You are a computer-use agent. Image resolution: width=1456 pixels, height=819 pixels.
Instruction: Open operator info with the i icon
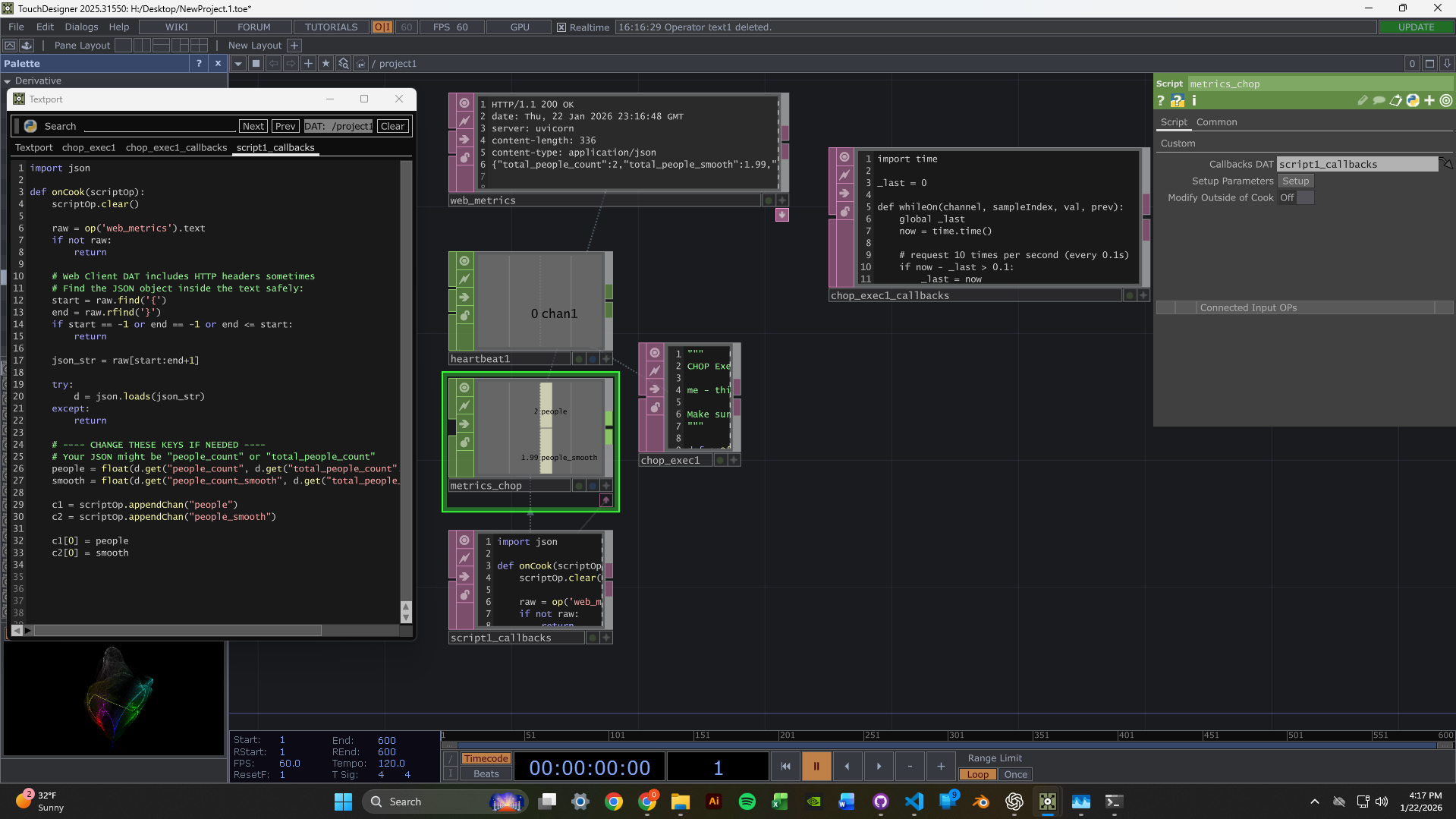(1193, 100)
